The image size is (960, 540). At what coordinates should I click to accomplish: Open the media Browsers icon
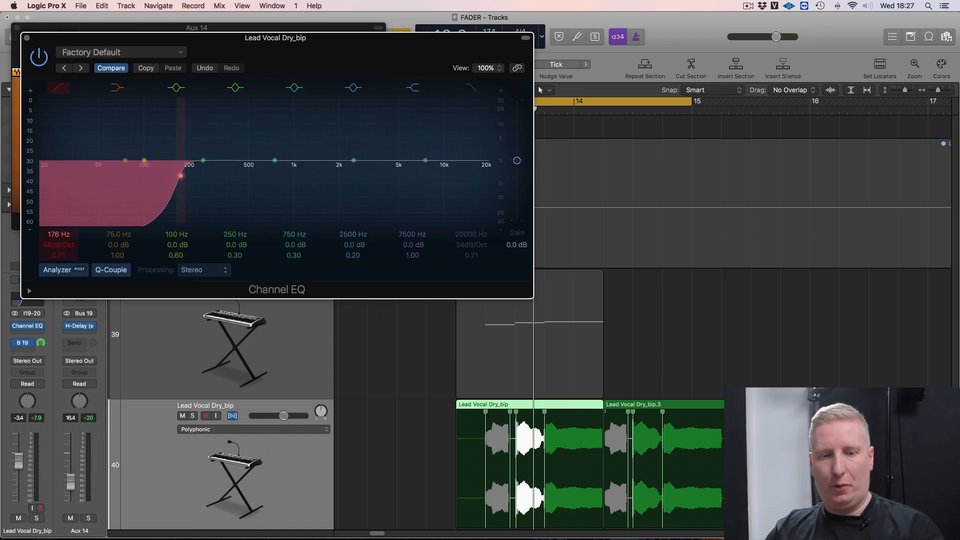[947, 37]
